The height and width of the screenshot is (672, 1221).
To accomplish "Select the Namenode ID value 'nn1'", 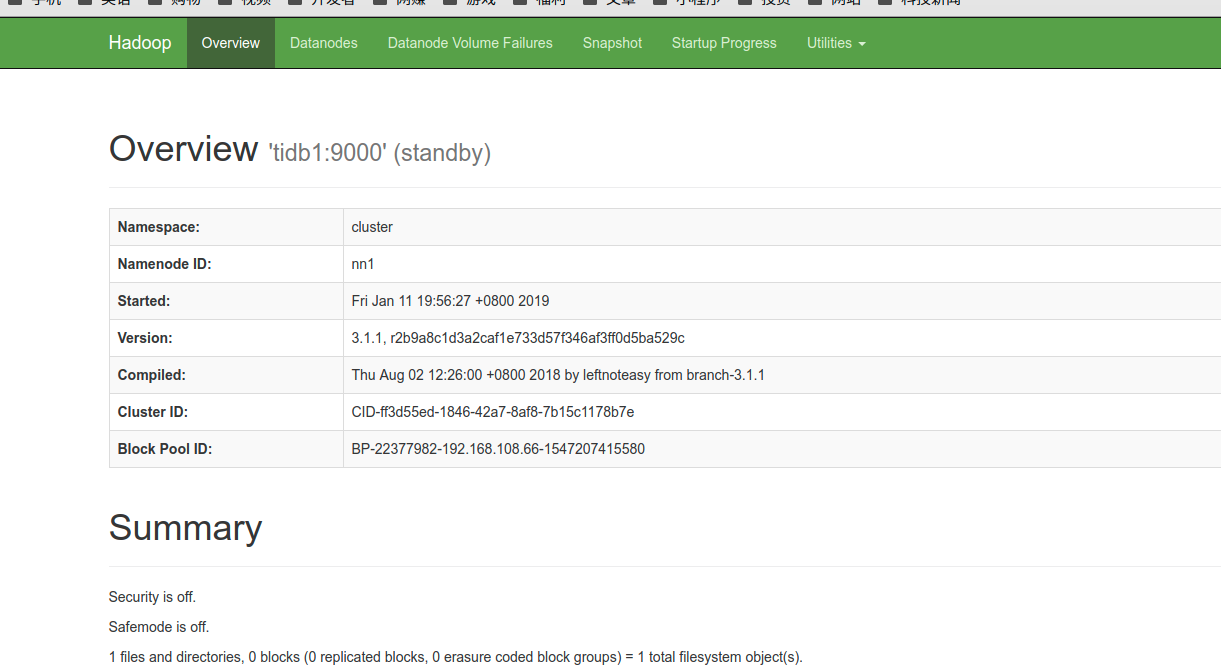I will [x=363, y=264].
